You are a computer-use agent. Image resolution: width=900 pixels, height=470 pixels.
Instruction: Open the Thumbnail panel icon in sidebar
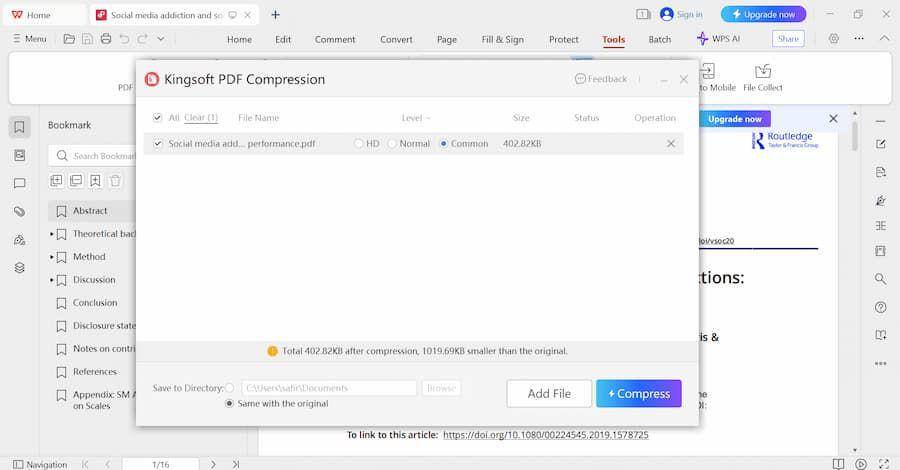pyautogui.click(x=20, y=155)
